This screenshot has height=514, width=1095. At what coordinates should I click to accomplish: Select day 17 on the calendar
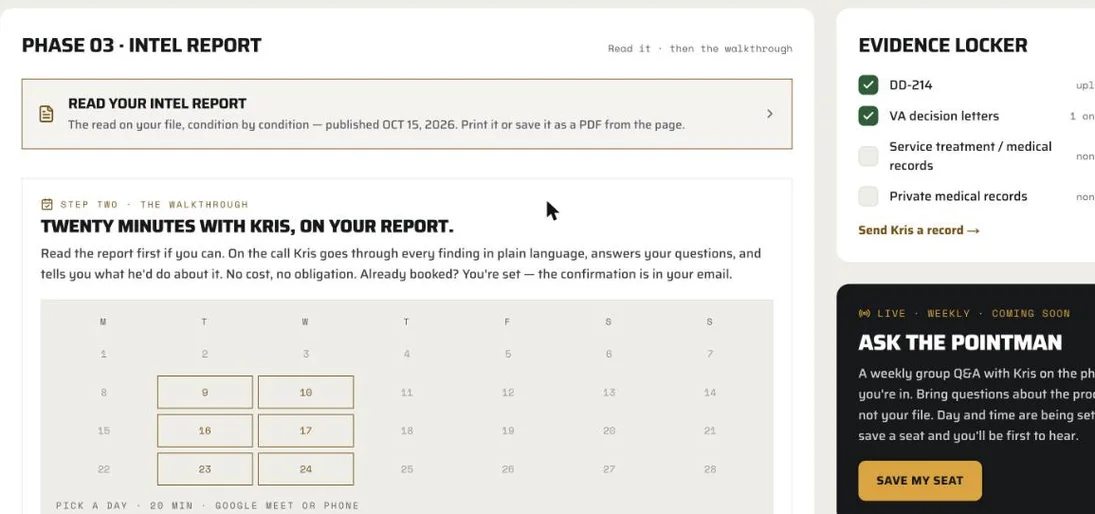pos(306,431)
